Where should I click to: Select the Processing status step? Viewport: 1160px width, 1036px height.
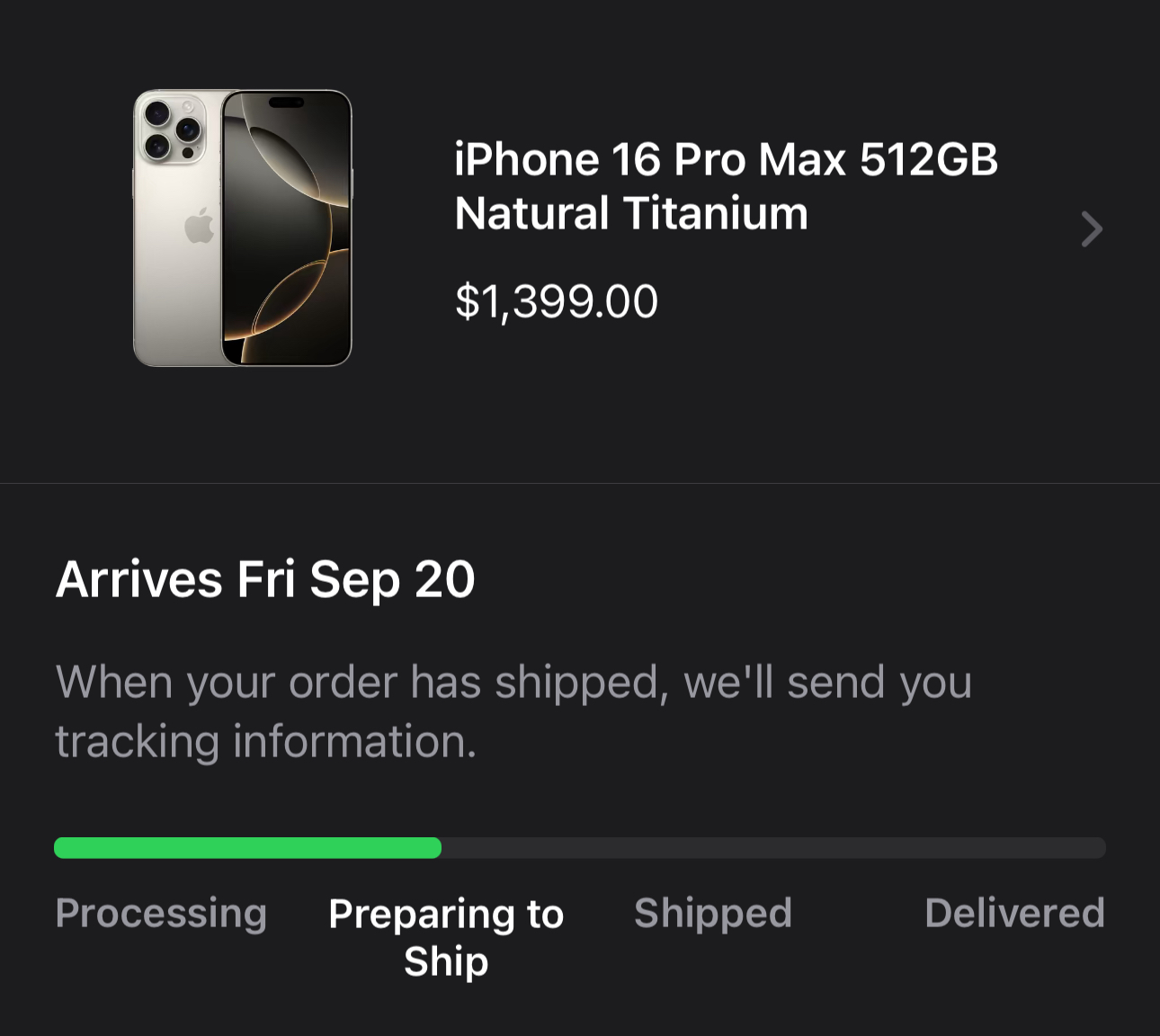pyautogui.click(x=161, y=913)
